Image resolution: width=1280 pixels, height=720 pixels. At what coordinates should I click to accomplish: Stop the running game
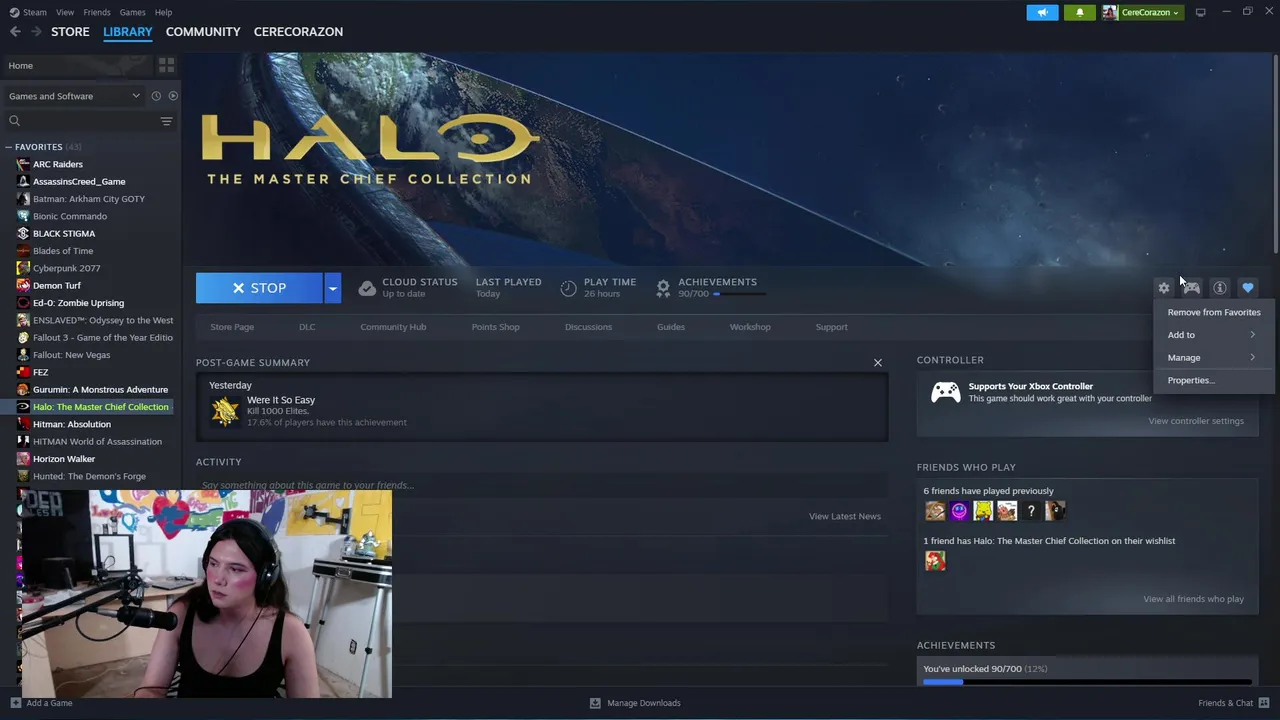tap(259, 288)
